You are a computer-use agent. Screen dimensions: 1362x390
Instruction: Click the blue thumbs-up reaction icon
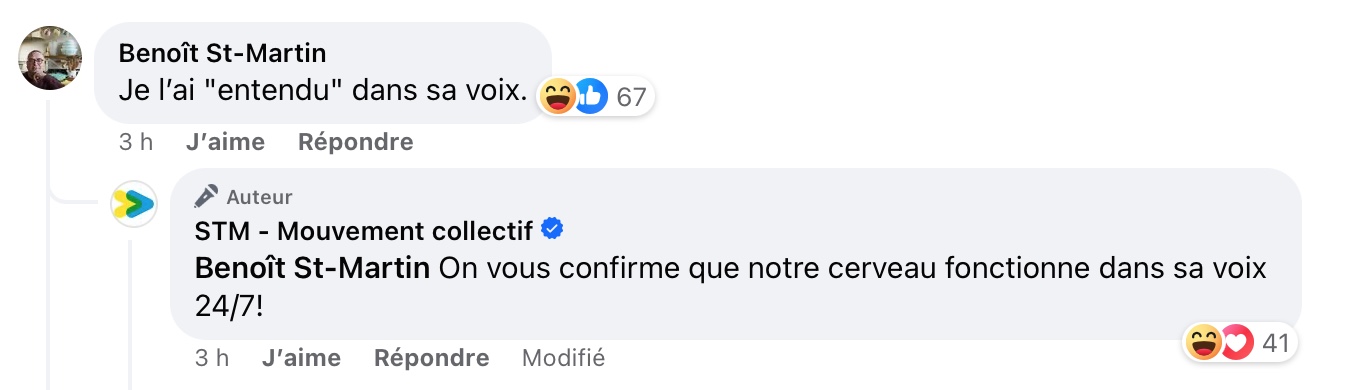coord(590,97)
